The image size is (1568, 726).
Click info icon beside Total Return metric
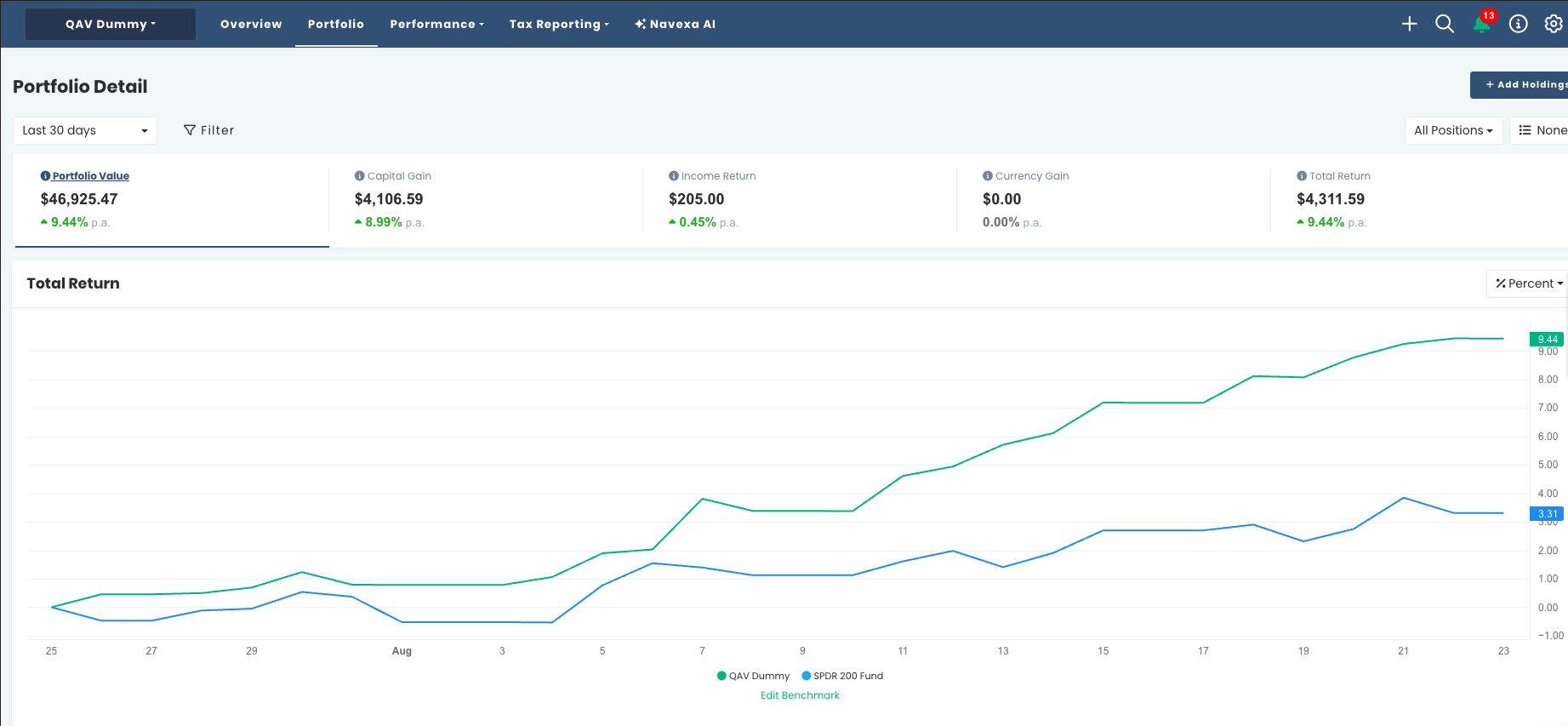pos(1302,176)
